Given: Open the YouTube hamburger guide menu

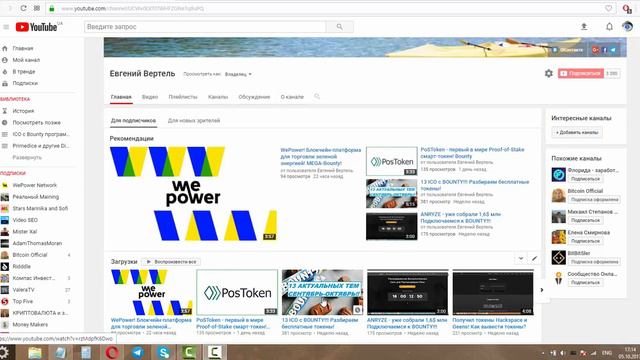Looking at the screenshot, I should 6,27.
